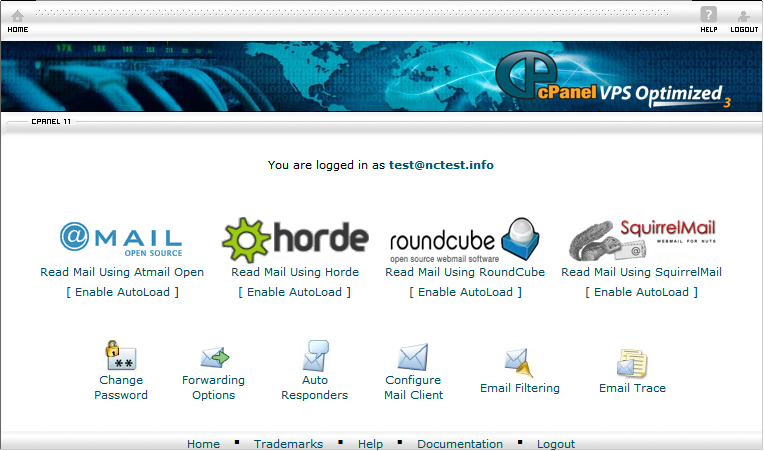The height and width of the screenshot is (451, 764).
Task: Click the 'Email Trace' text link
Action: [632, 388]
